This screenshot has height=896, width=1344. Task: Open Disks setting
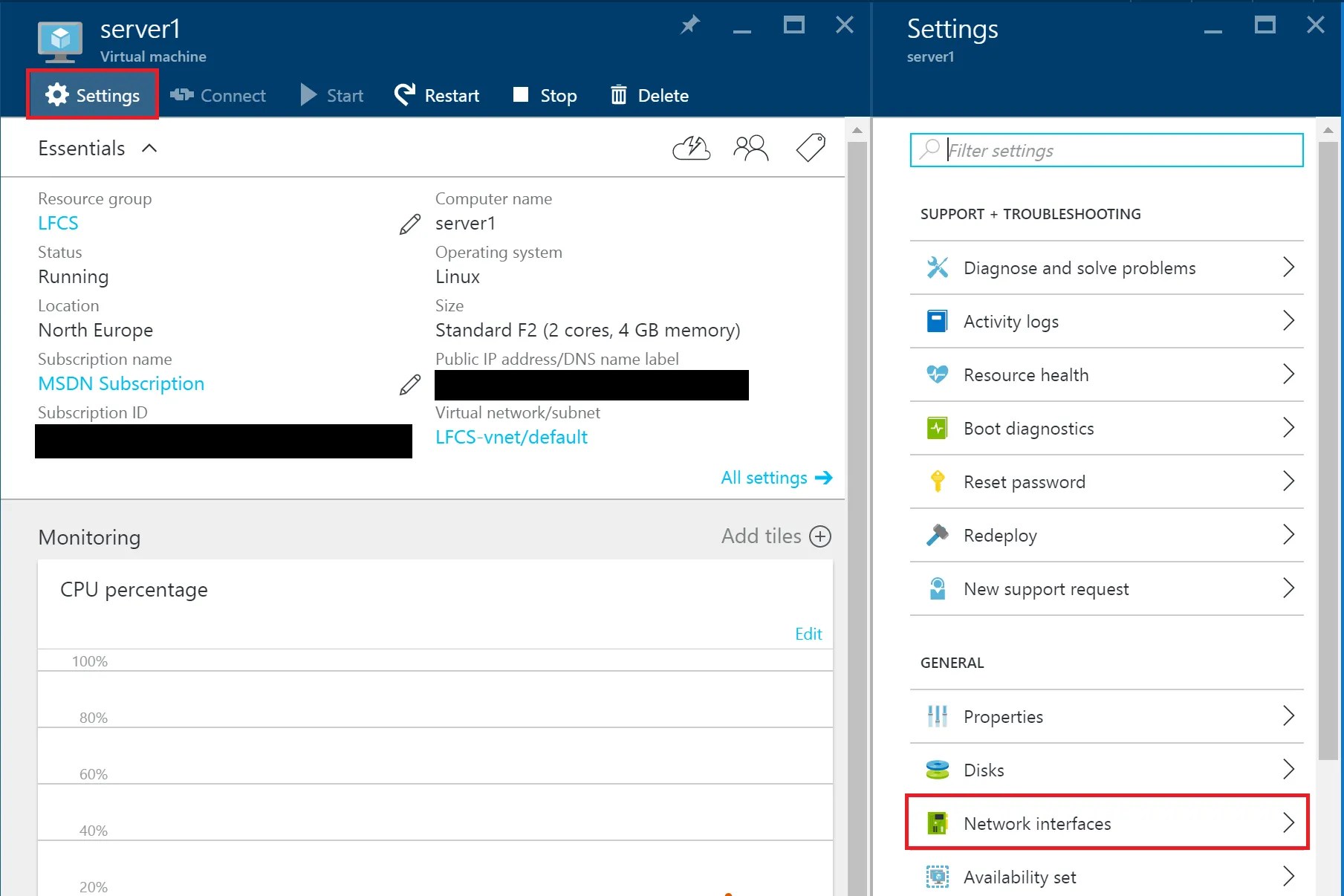tap(1106, 770)
